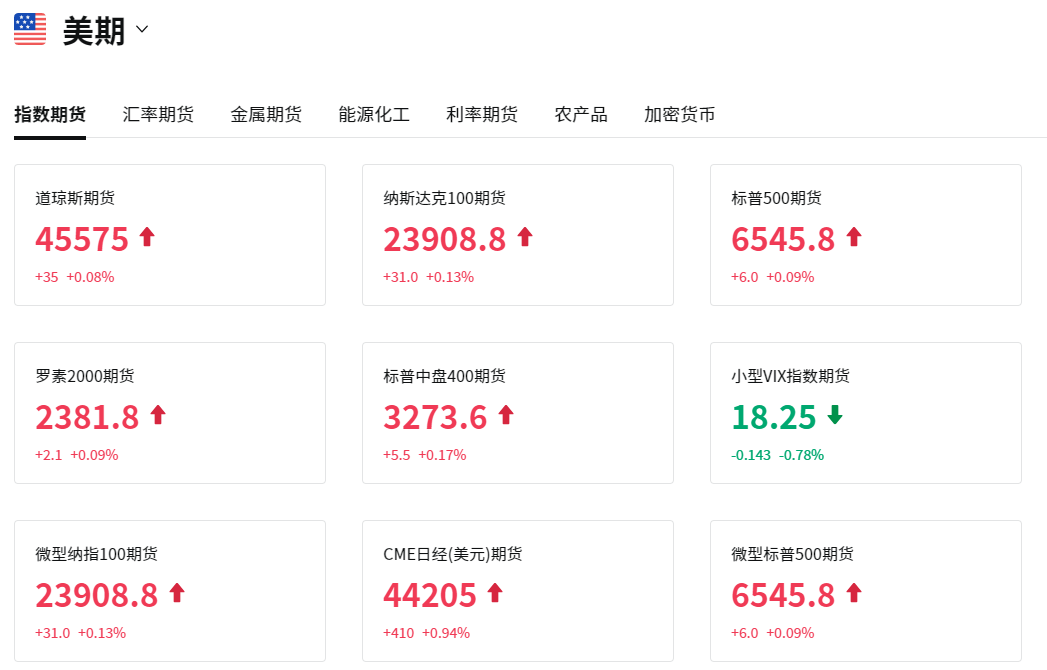Click the 23908.8 price in 微型纳指100期货 card

97,595
